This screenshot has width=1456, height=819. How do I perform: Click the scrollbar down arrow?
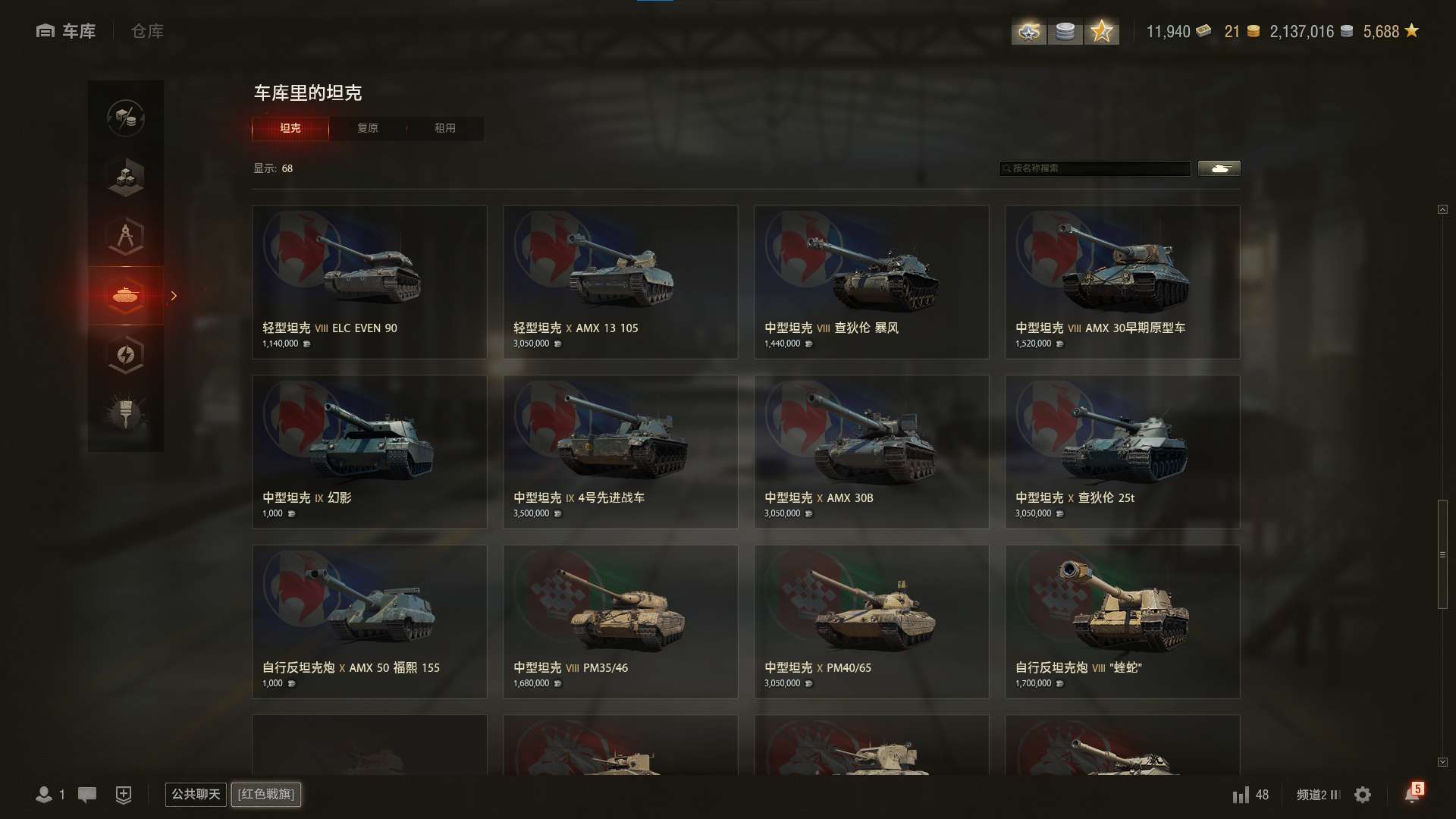pyautogui.click(x=1442, y=762)
